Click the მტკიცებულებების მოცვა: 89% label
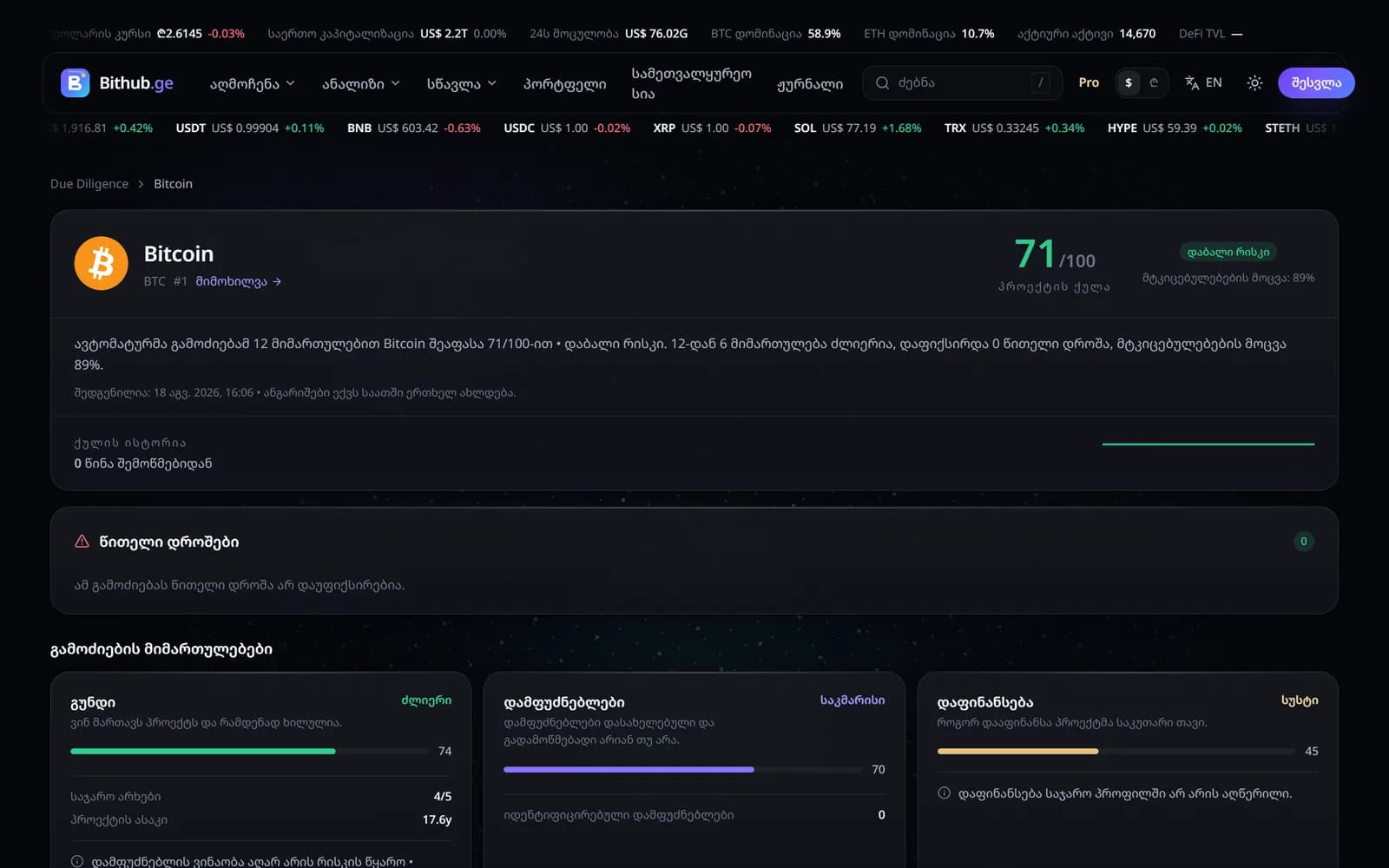The height and width of the screenshot is (868, 1389). (x=1228, y=278)
